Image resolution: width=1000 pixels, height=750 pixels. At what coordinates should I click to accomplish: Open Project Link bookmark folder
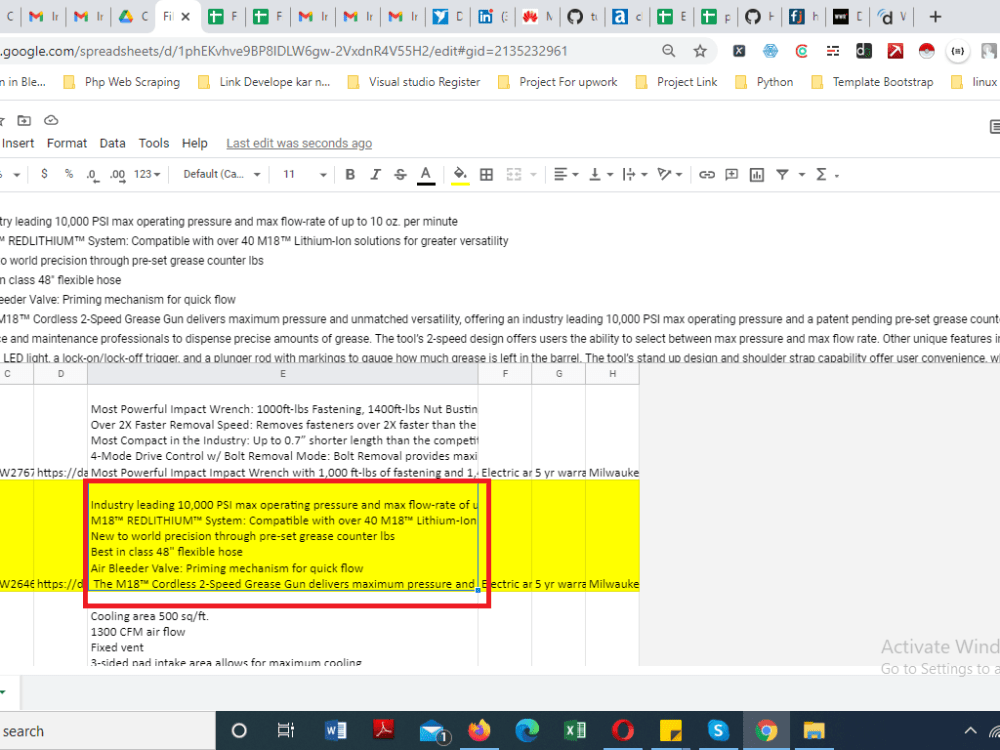click(676, 82)
